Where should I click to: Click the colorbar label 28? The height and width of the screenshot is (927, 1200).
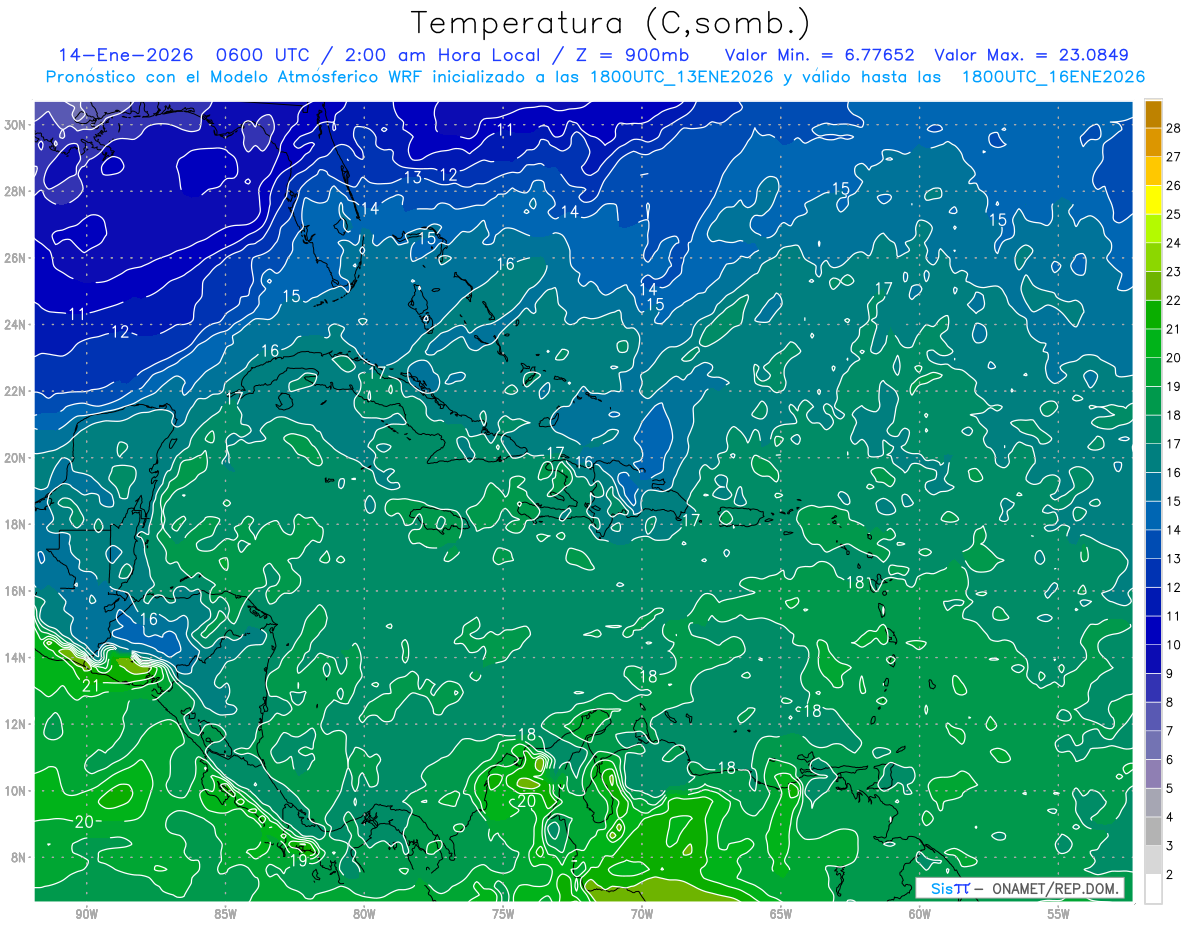pyautogui.click(x=1173, y=128)
